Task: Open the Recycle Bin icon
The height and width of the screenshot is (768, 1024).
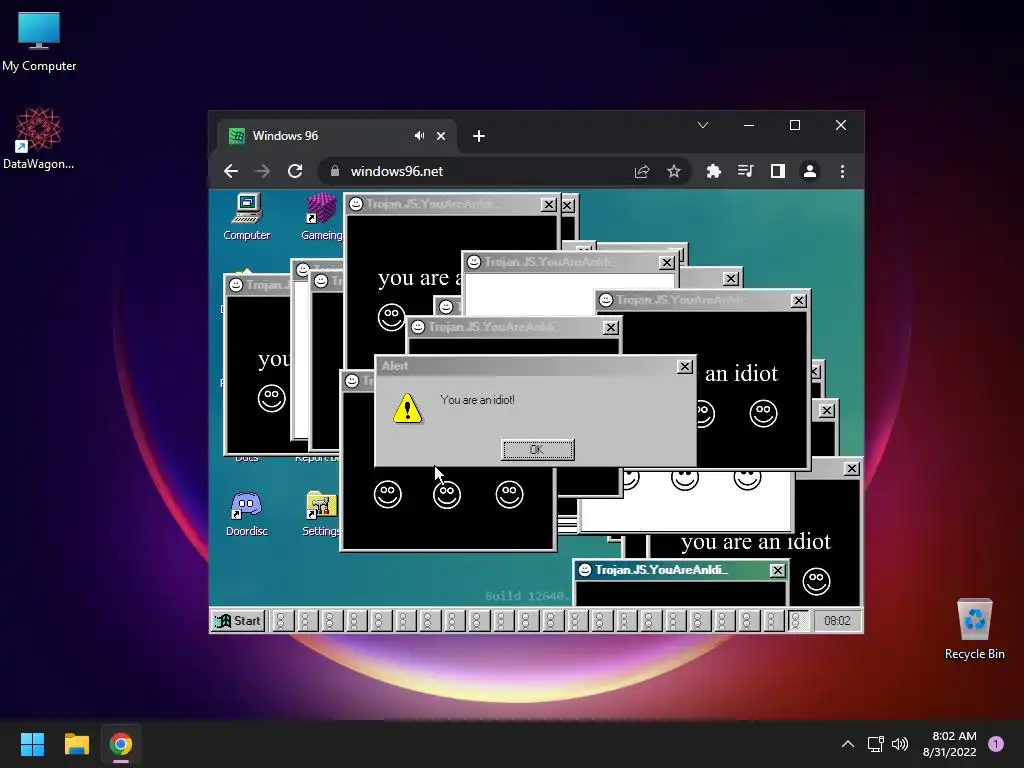Action: point(974,629)
